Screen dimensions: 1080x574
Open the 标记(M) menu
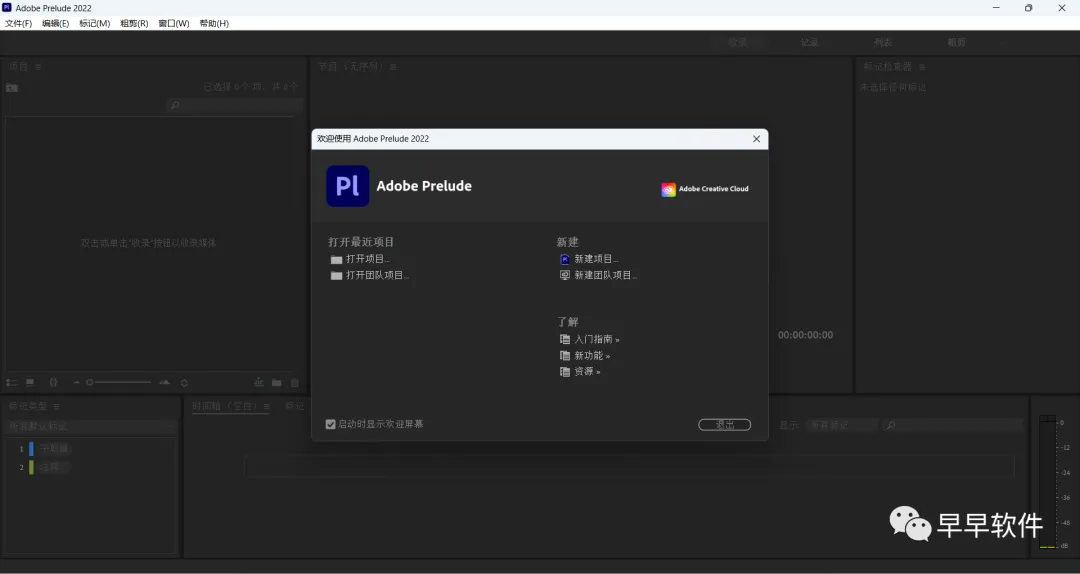94,23
